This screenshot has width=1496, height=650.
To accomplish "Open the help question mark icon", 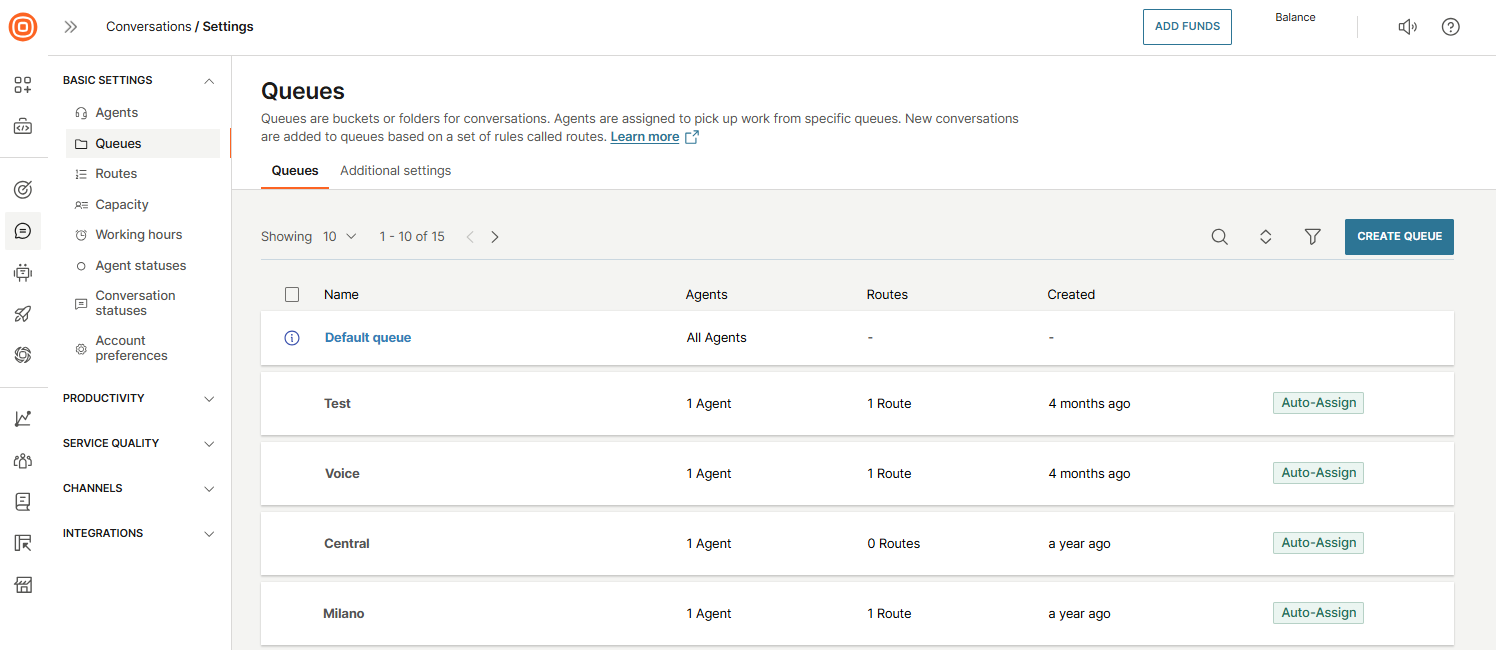I will tap(1450, 27).
